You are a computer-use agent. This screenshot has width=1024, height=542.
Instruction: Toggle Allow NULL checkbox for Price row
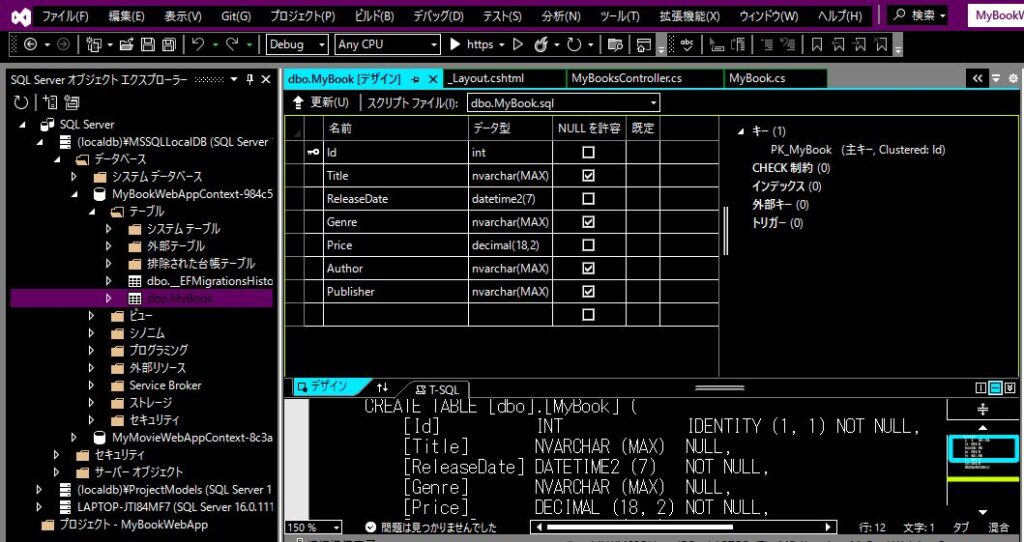tap(588, 245)
